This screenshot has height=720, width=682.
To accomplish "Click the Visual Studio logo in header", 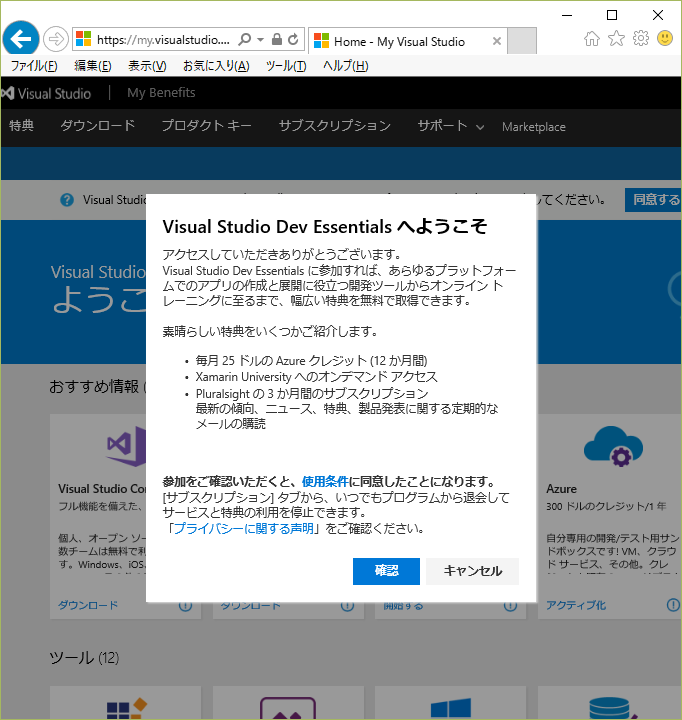I will click(46, 93).
